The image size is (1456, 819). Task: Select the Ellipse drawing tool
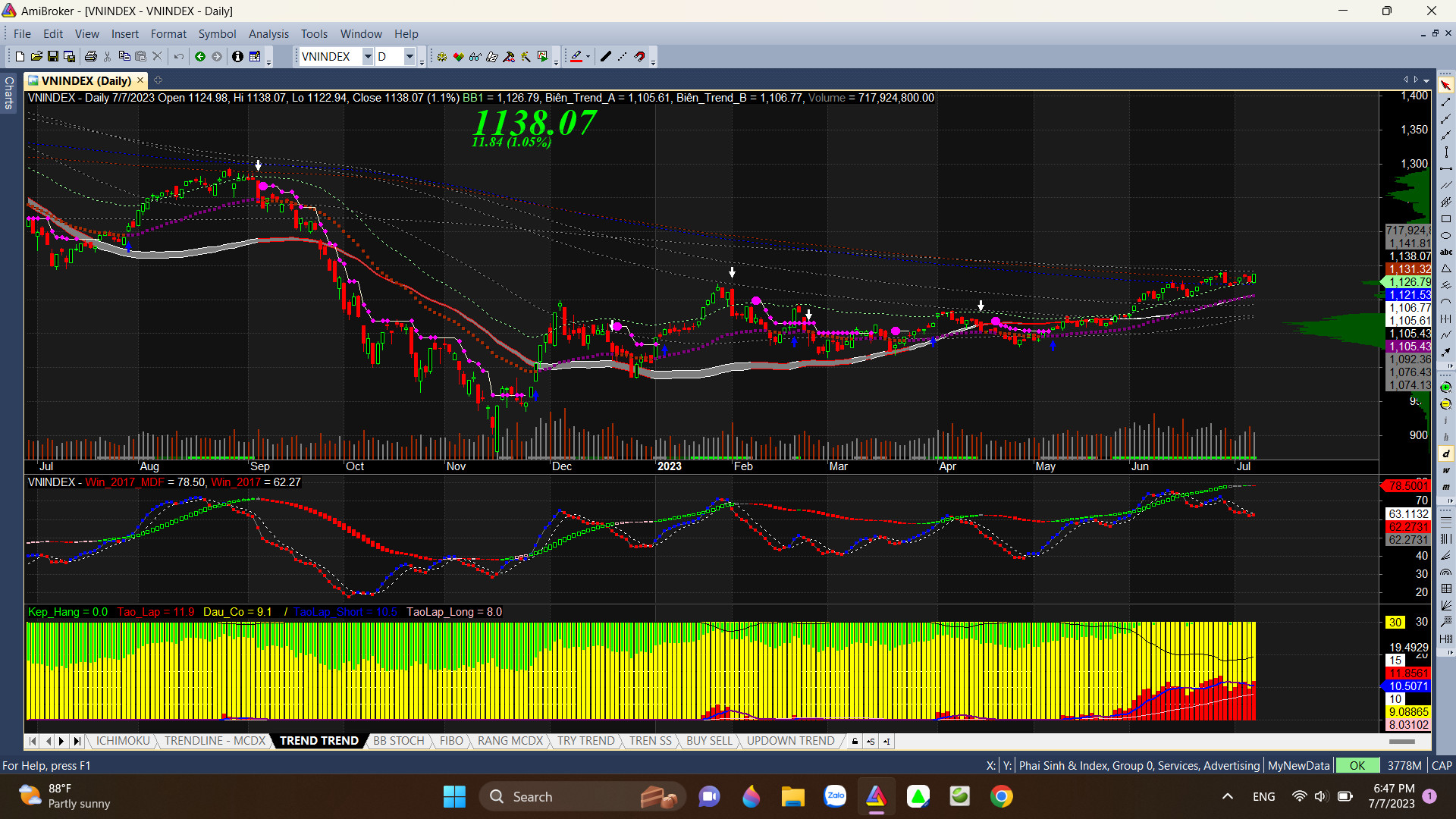1446,235
